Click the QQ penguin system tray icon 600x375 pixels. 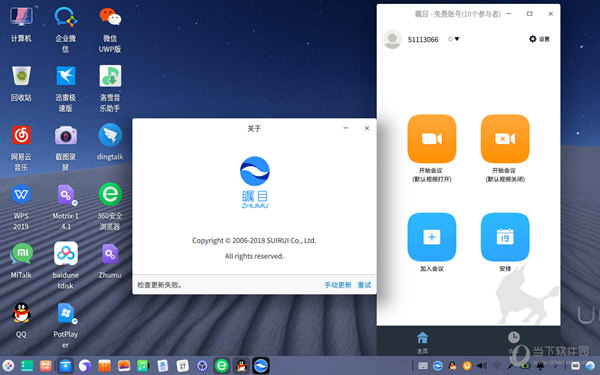click(x=452, y=366)
